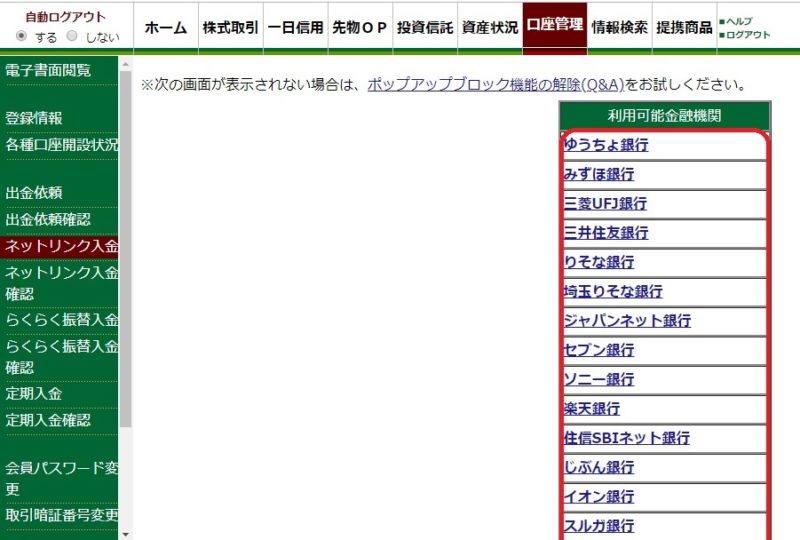The width and height of the screenshot is (800, 540).
Task: Choose じぶん銀行 link
Action: click(x=599, y=467)
